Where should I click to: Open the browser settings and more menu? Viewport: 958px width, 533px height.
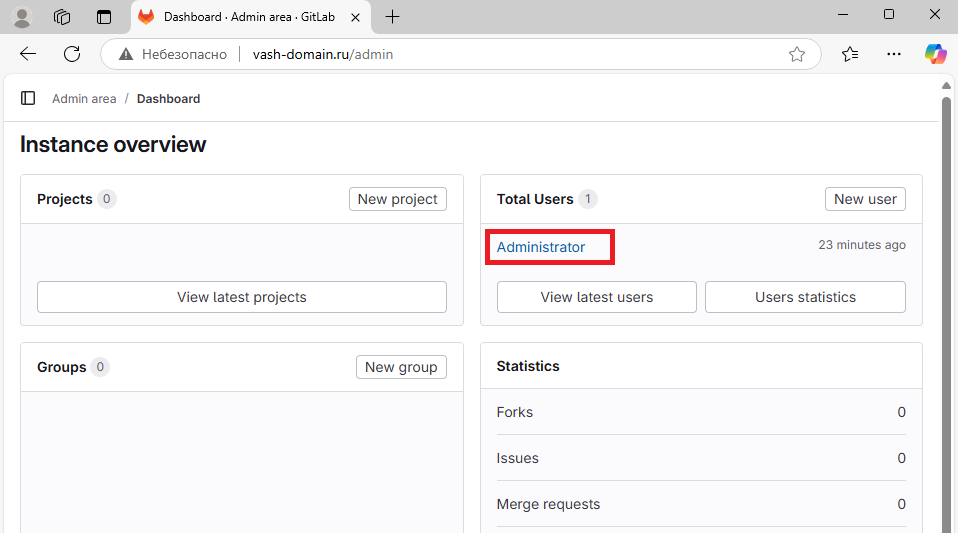(894, 54)
